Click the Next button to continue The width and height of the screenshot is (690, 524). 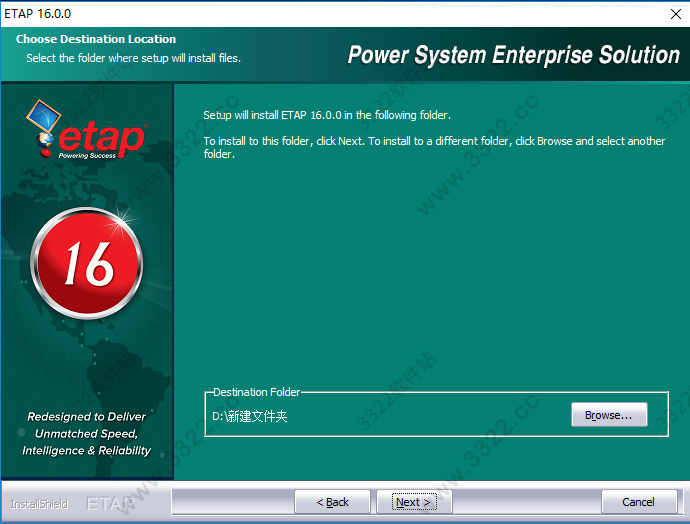(414, 502)
